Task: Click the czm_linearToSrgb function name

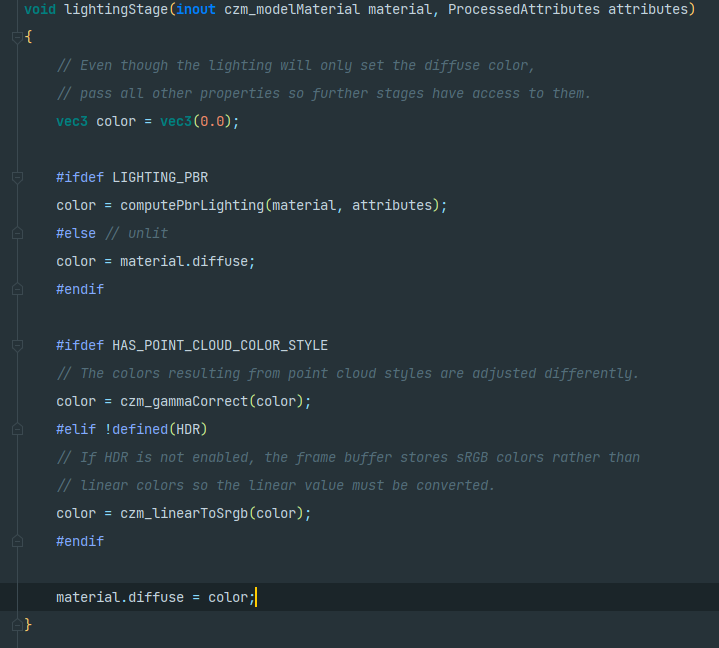Action: pyautogui.click(x=184, y=514)
